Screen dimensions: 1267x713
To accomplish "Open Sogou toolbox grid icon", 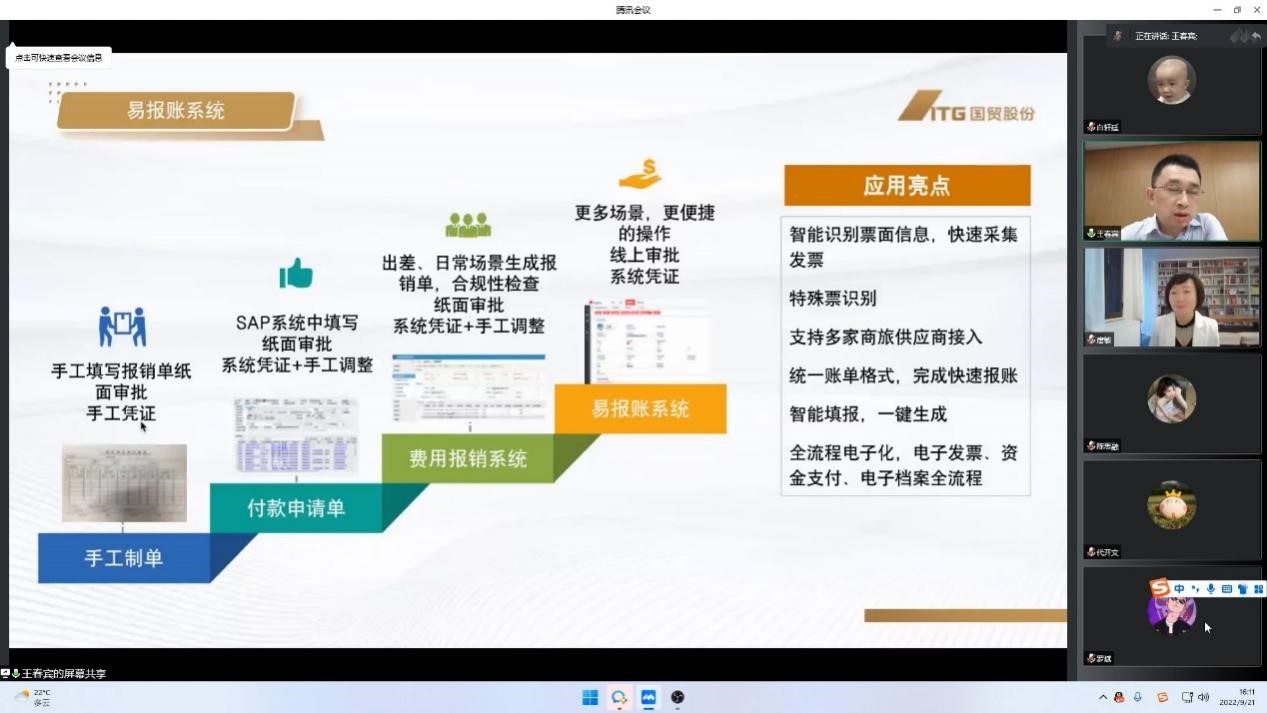I will (1258, 589).
